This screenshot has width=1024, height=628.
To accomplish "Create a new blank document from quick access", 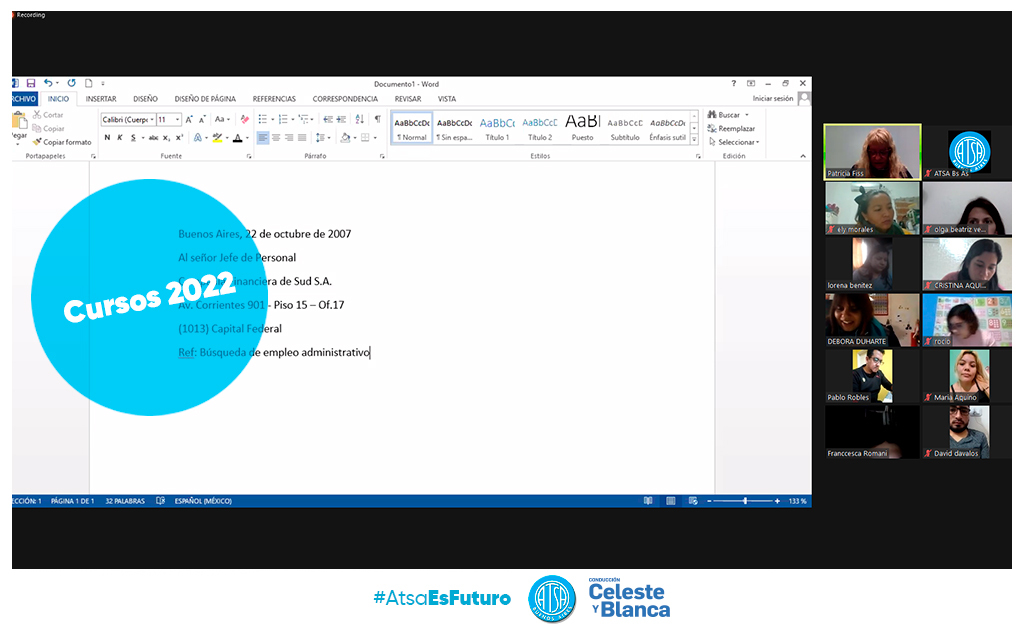I will 89,83.
